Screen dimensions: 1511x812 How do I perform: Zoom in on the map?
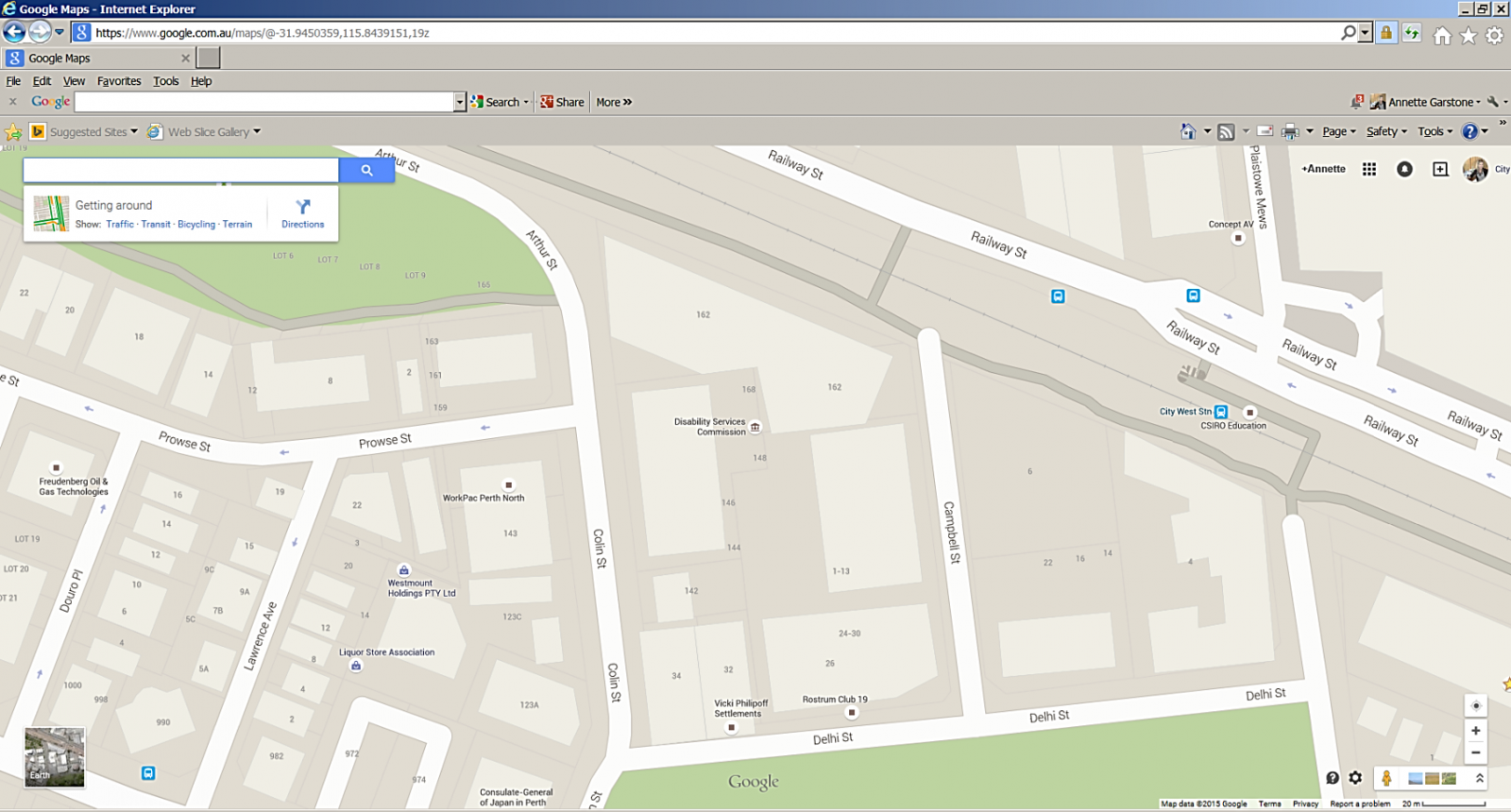click(x=1475, y=731)
